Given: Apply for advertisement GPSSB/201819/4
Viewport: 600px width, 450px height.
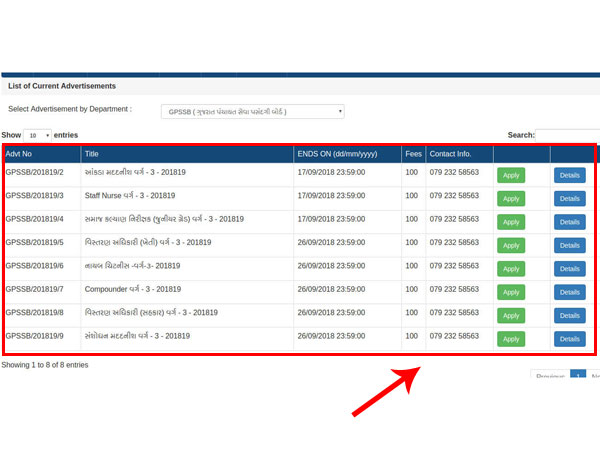Looking at the screenshot, I should (511, 222).
